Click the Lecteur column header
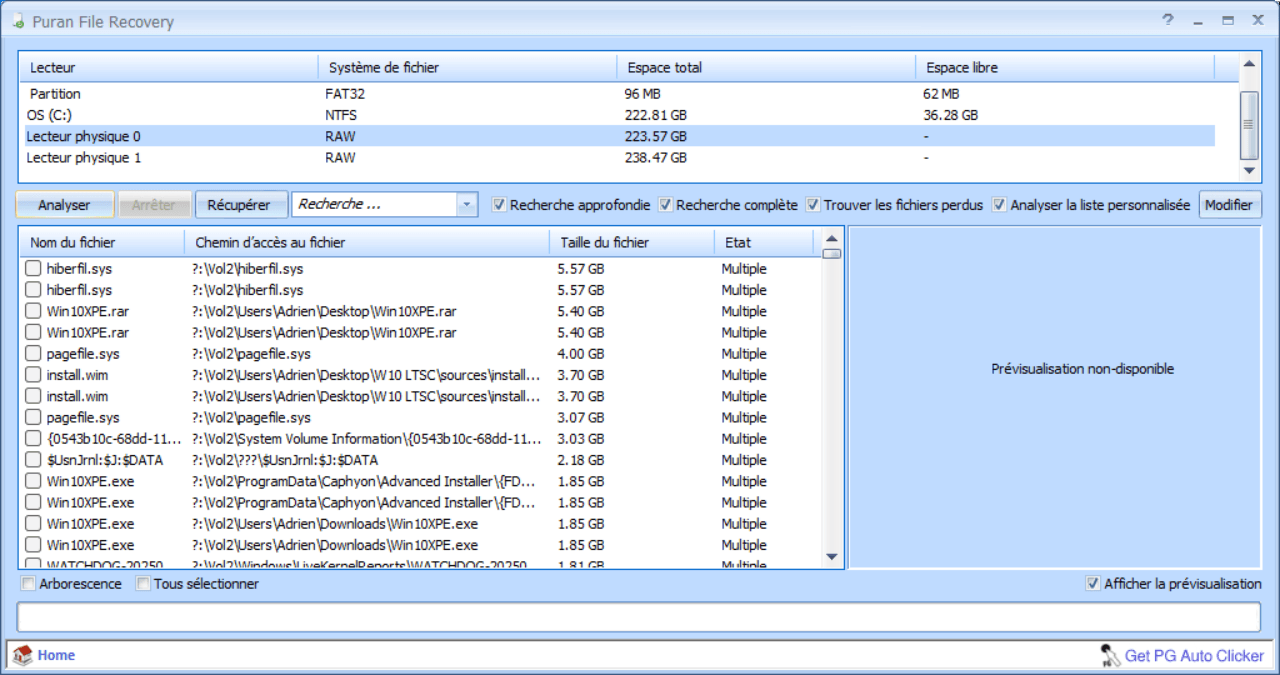Image resolution: width=1280 pixels, height=675 pixels. 169,68
